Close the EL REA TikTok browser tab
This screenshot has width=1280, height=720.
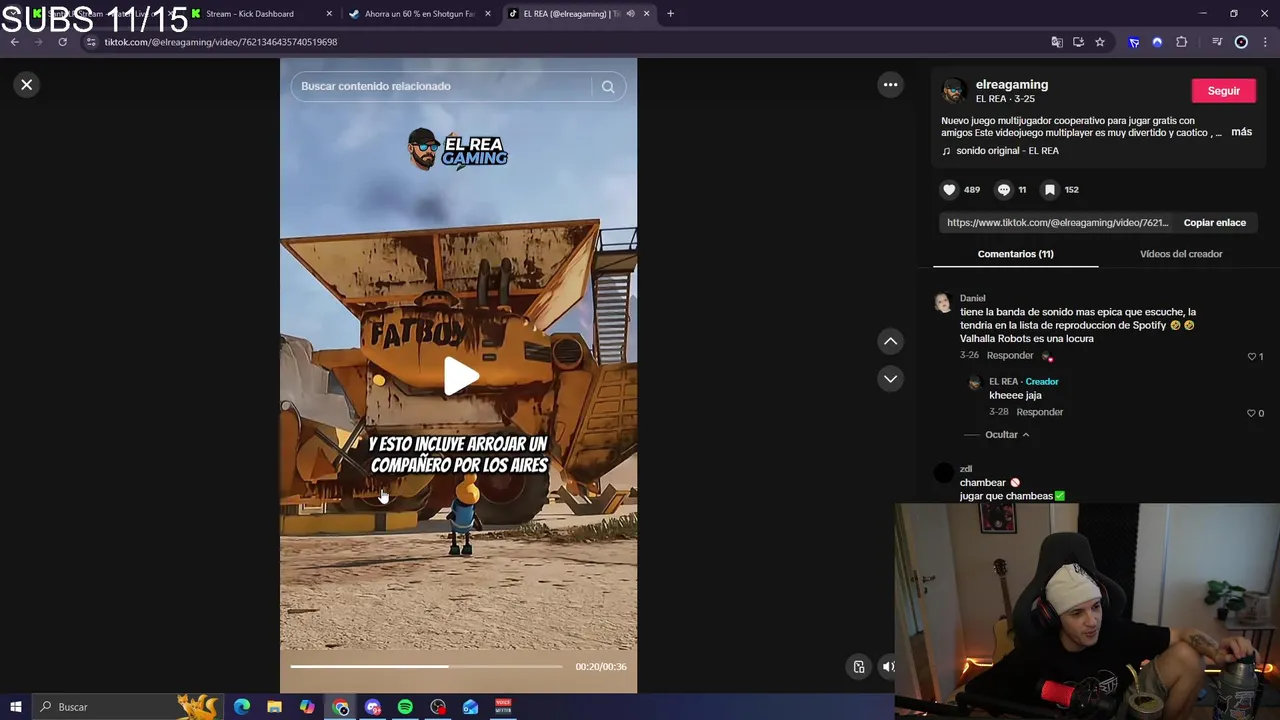646,14
